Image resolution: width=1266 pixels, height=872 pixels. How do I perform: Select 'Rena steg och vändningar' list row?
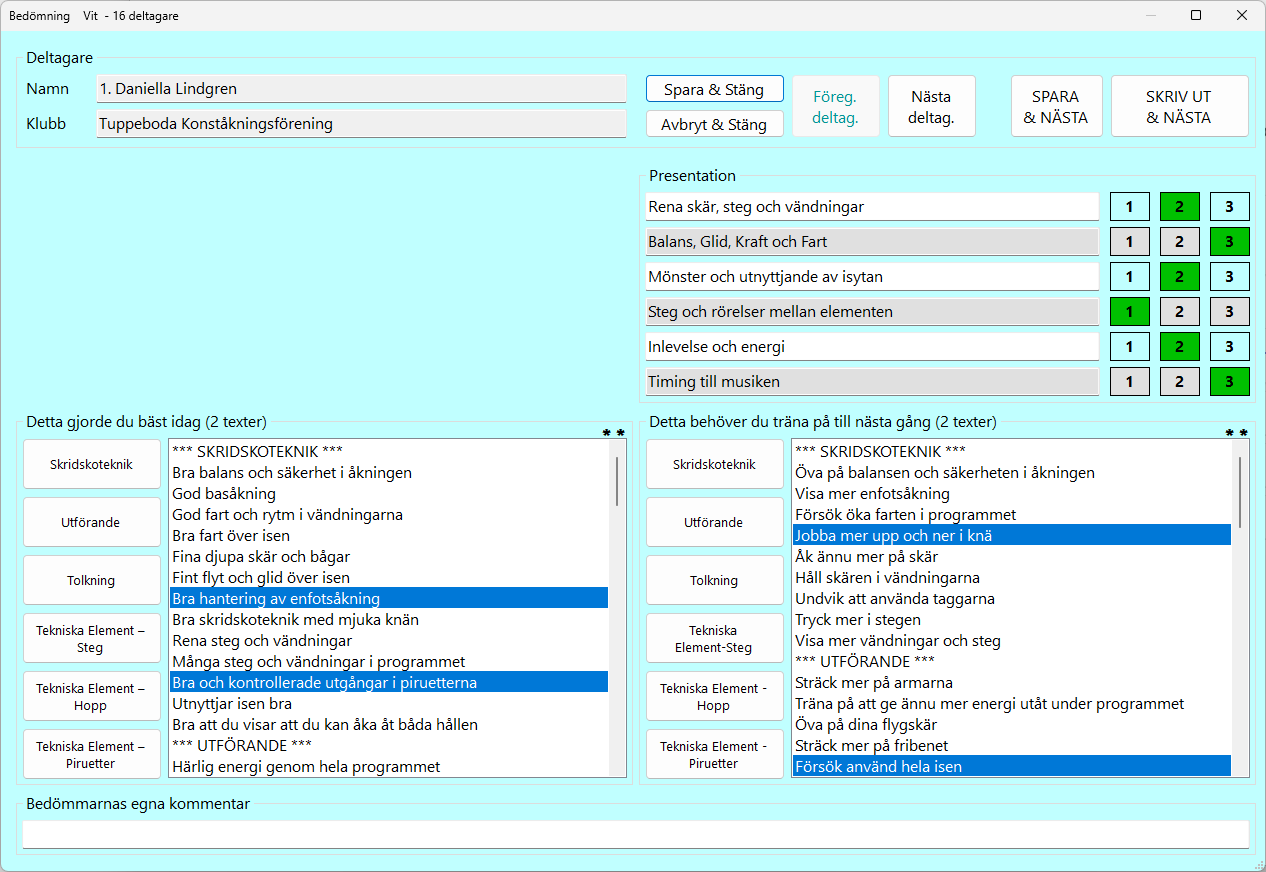389,640
